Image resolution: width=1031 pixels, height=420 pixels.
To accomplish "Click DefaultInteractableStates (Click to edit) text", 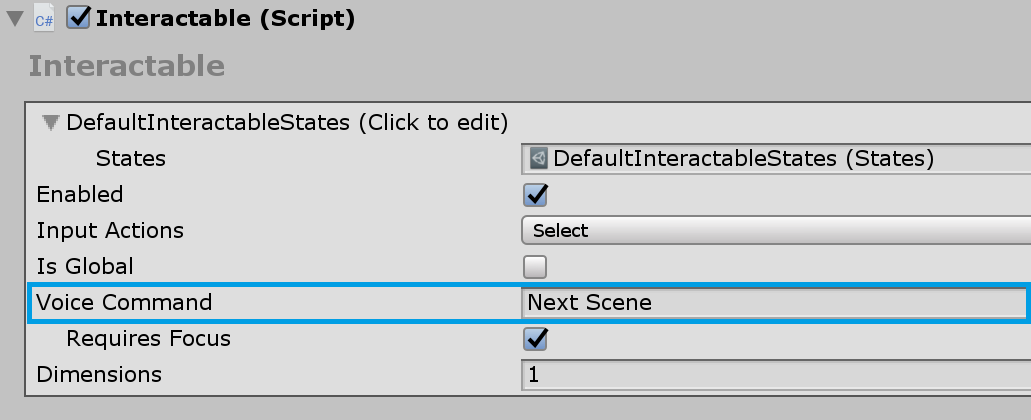I will pyautogui.click(x=288, y=123).
